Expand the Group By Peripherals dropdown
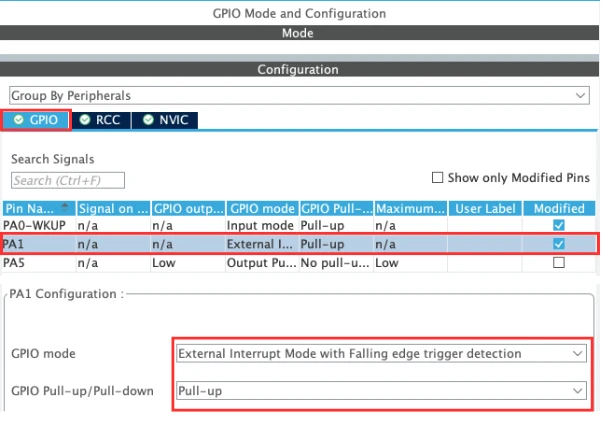The image size is (604, 422). [x=581, y=95]
